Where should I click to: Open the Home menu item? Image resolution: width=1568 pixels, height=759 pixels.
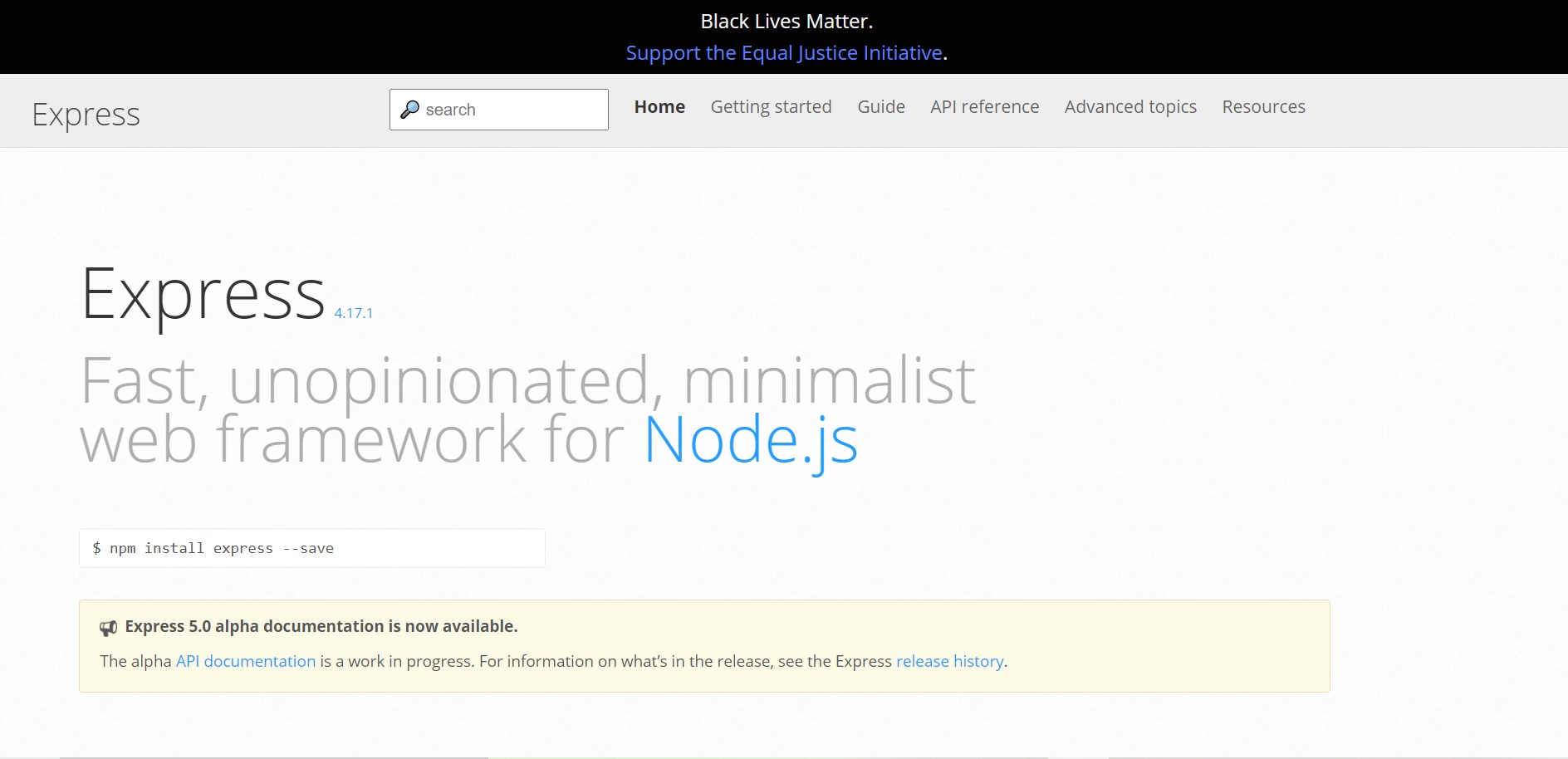point(659,107)
